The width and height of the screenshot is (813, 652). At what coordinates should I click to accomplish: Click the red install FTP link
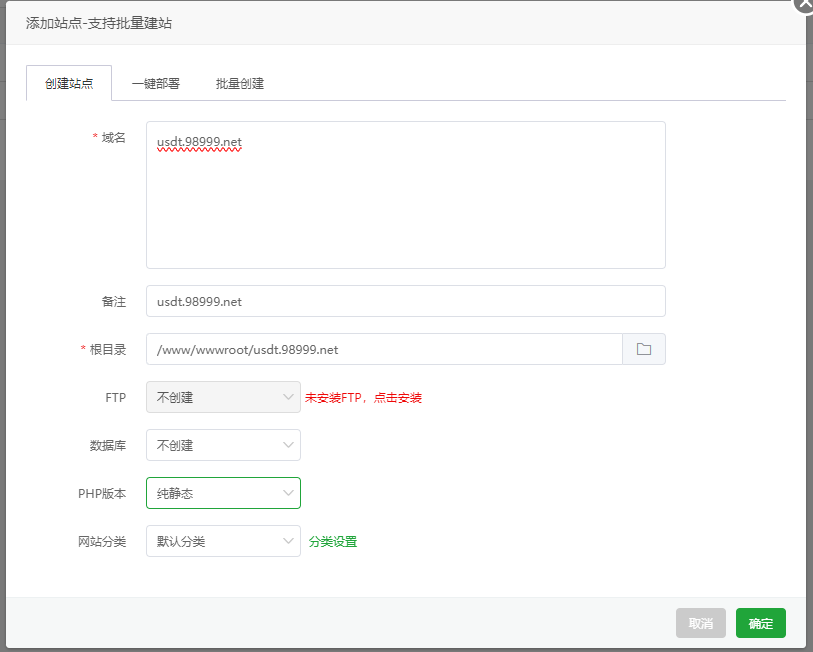coord(363,398)
